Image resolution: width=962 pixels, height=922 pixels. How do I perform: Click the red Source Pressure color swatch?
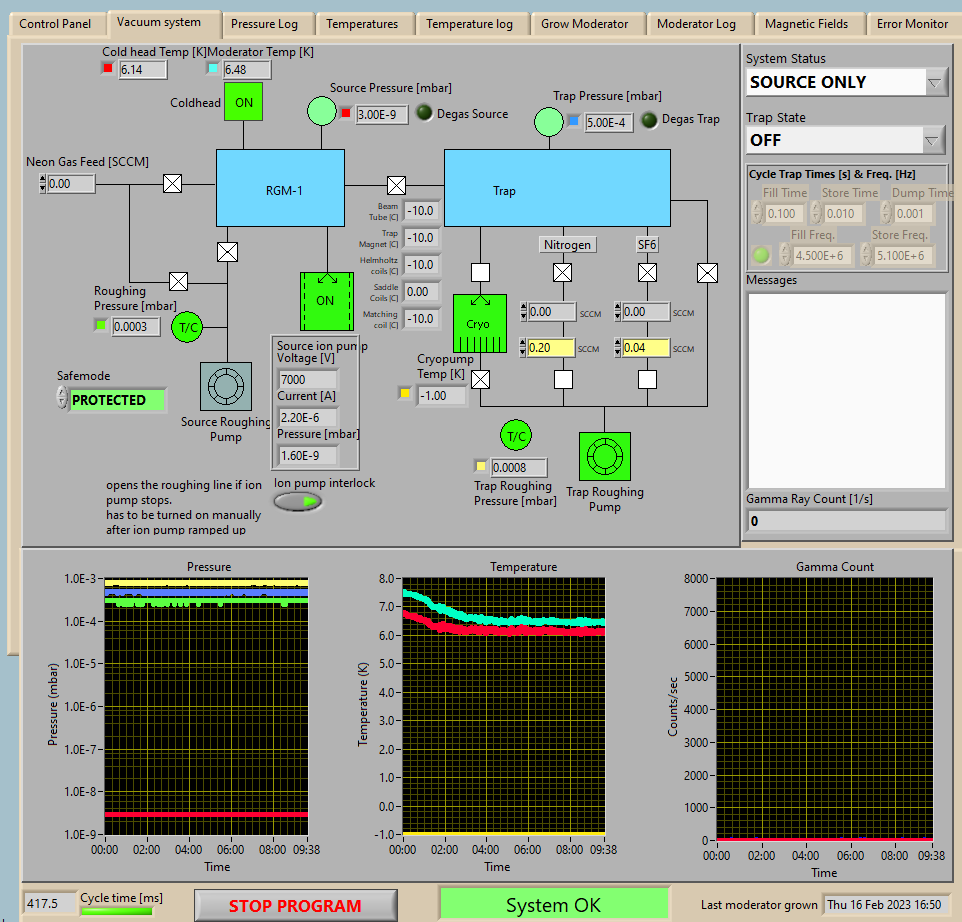tap(345, 114)
